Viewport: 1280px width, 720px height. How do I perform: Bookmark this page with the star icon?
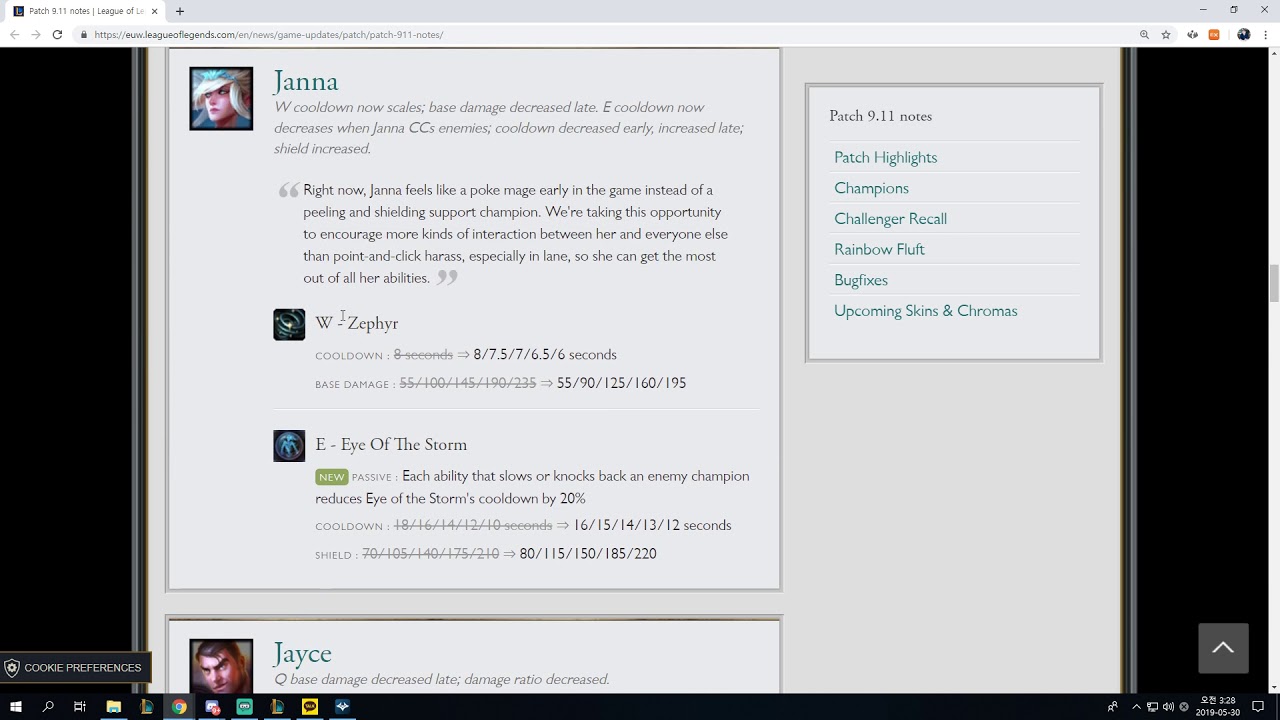coord(1166,34)
